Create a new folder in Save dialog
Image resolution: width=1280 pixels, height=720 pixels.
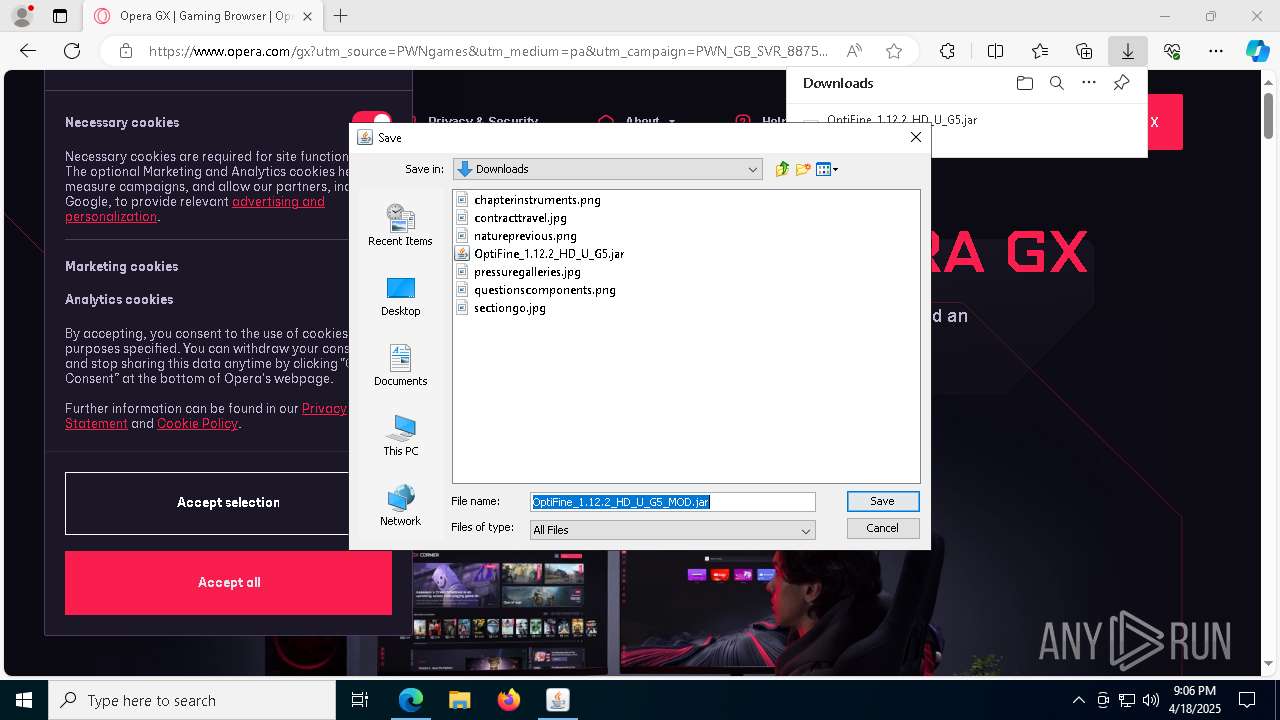pyautogui.click(x=803, y=169)
